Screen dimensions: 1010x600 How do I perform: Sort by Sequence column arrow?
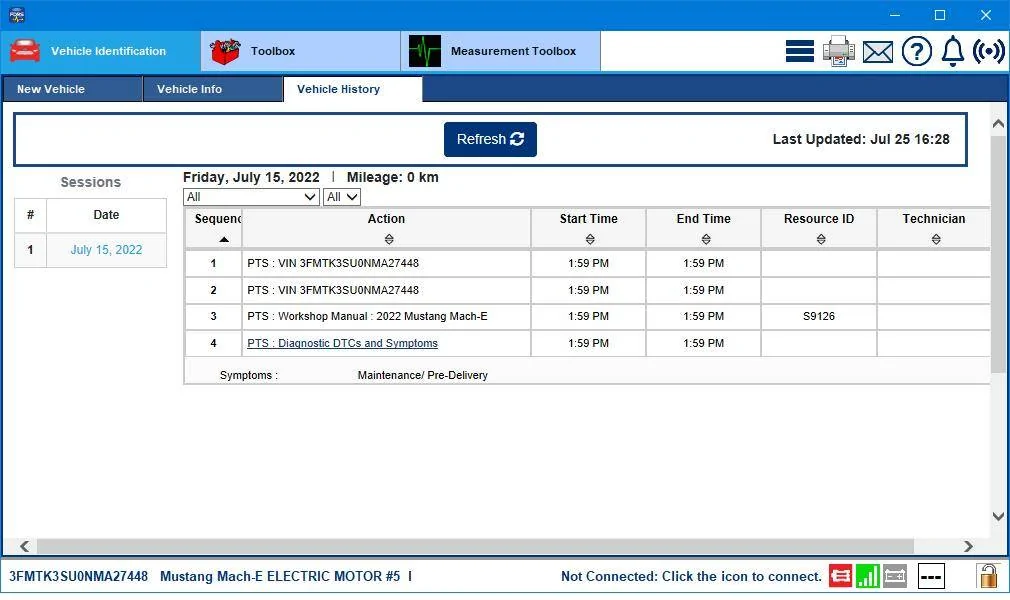point(224,239)
